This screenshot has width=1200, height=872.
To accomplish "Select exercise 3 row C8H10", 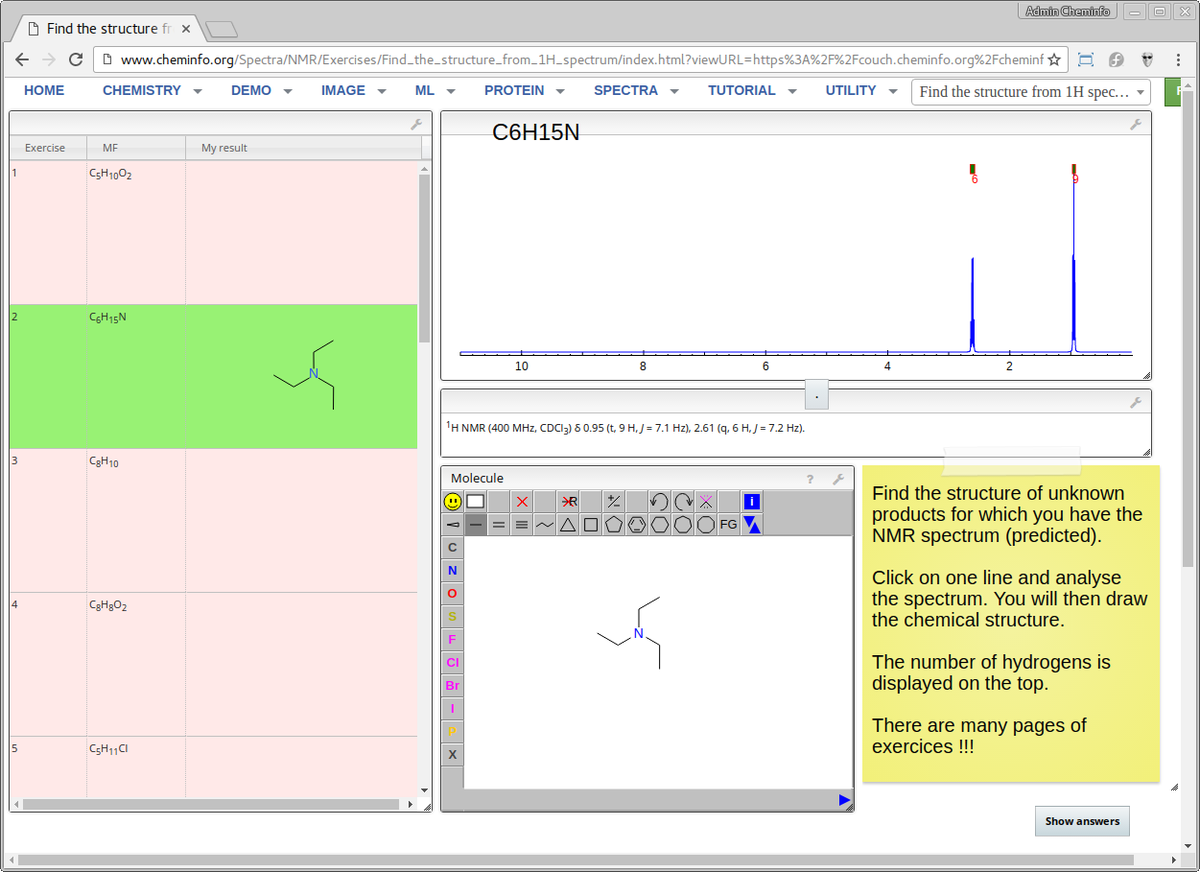I will pos(214,520).
